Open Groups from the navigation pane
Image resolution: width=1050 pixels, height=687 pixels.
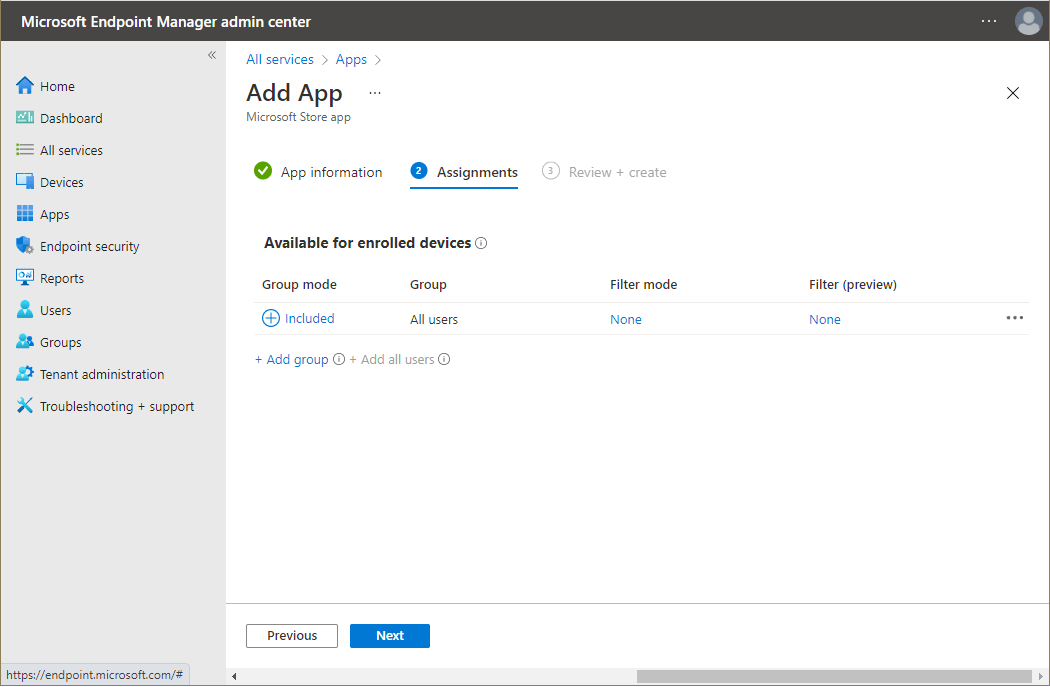click(63, 341)
